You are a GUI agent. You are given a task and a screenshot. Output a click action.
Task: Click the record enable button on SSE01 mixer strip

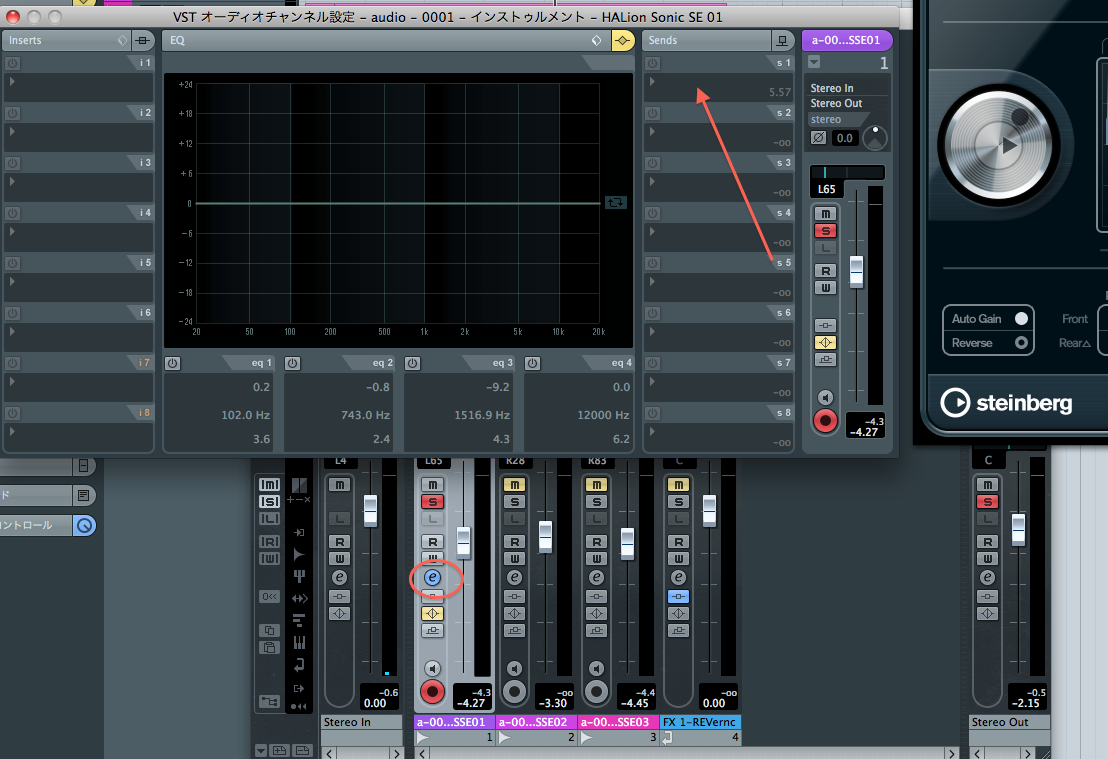(432, 691)
